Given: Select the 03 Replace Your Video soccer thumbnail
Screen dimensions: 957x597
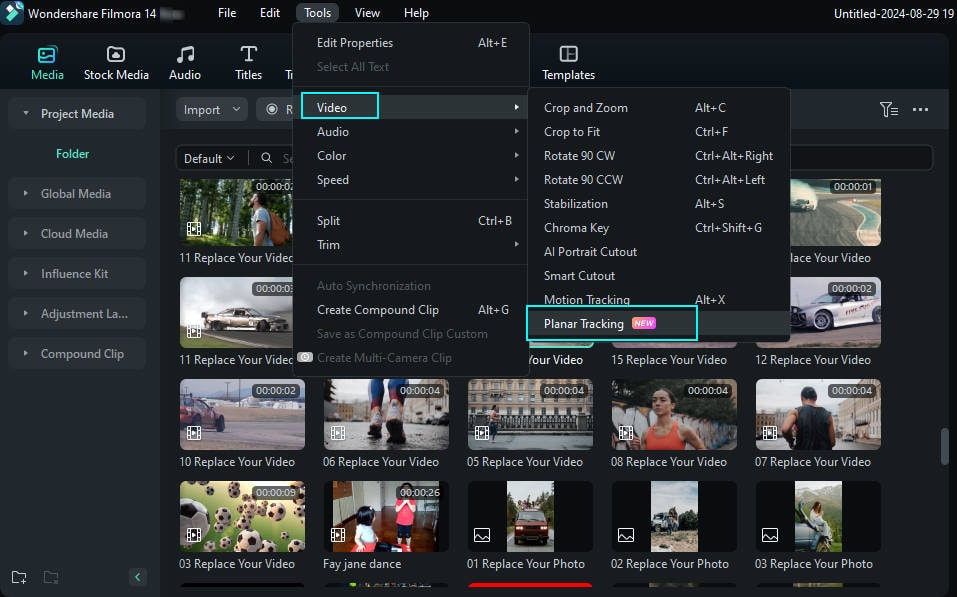Looking at the screenshot, I should pos(242,516).
